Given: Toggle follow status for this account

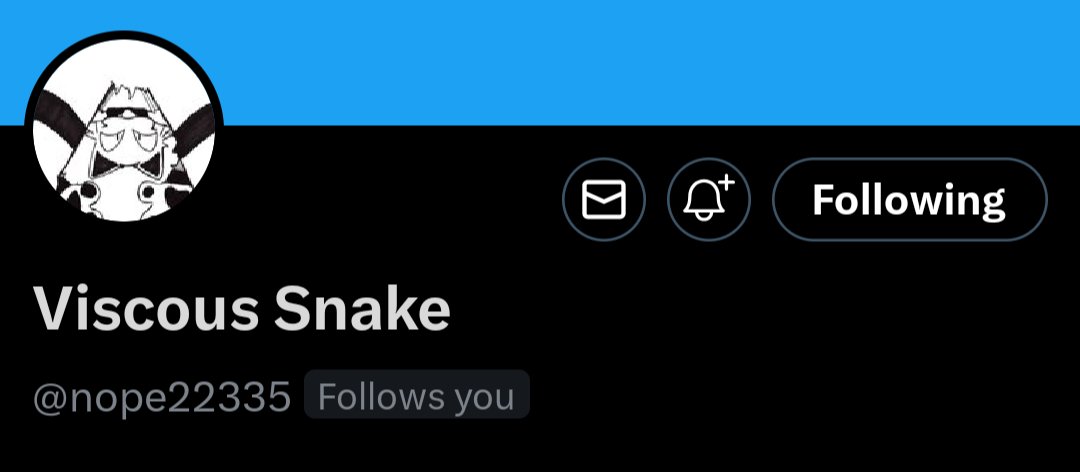Looking at the screenshot, I should [909, 199].
